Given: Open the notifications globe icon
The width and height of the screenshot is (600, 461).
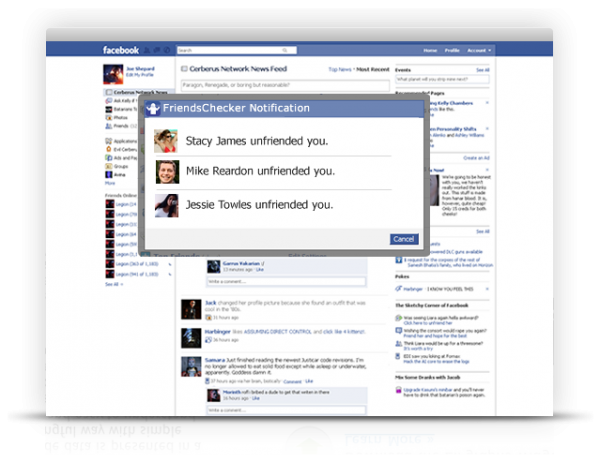Looking at the screenshot, I should click(167, 50).
